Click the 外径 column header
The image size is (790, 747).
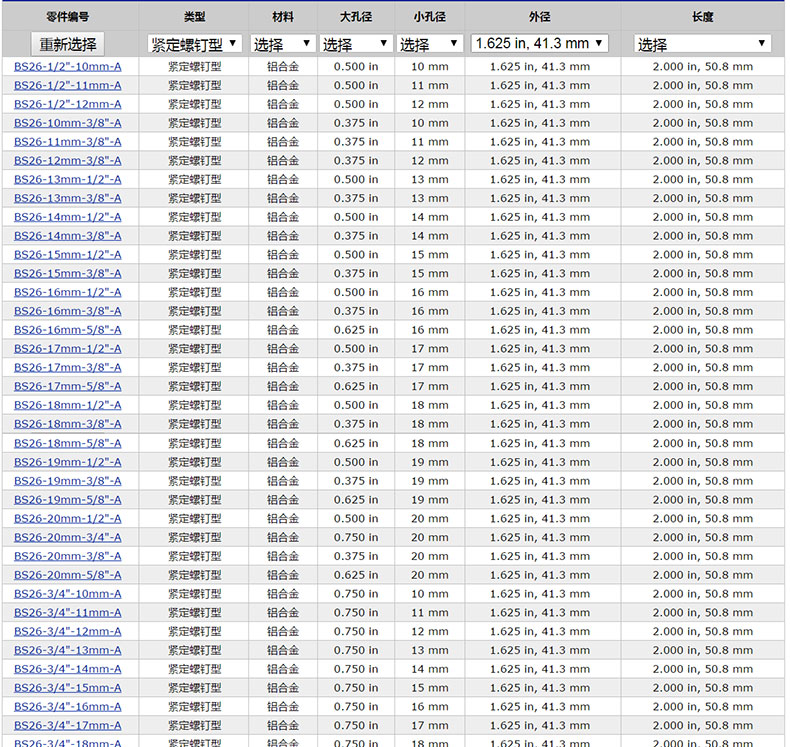tap(539, 17)
